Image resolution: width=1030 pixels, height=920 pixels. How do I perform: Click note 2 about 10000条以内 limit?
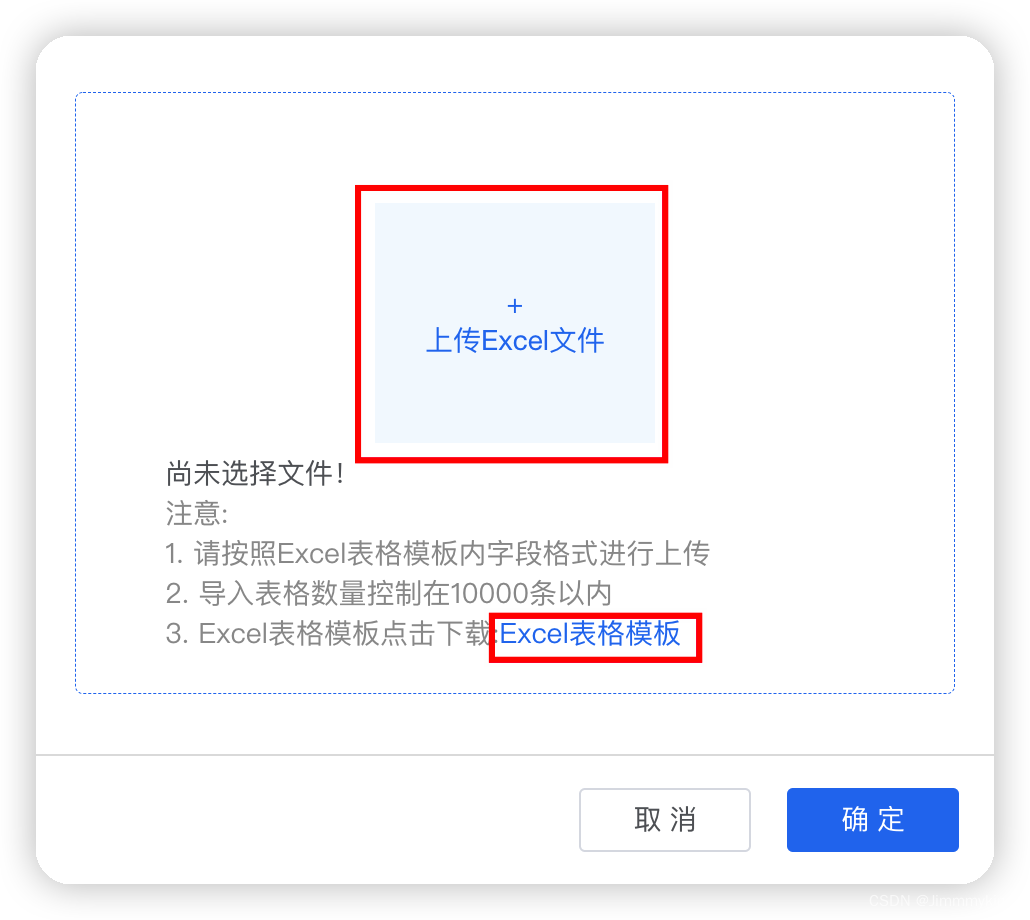point(389,594)
